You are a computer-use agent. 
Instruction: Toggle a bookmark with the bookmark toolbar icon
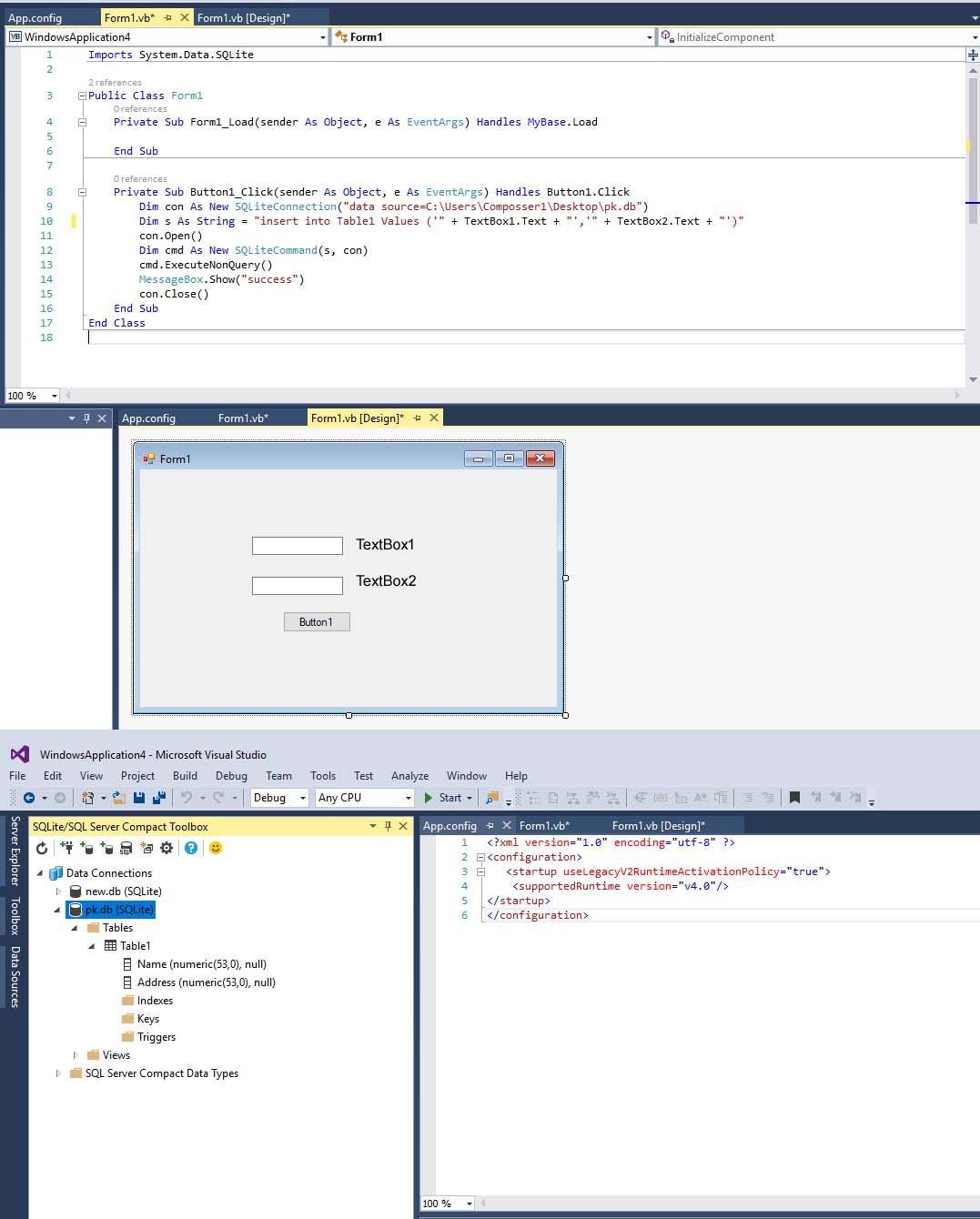click(794, 798)
